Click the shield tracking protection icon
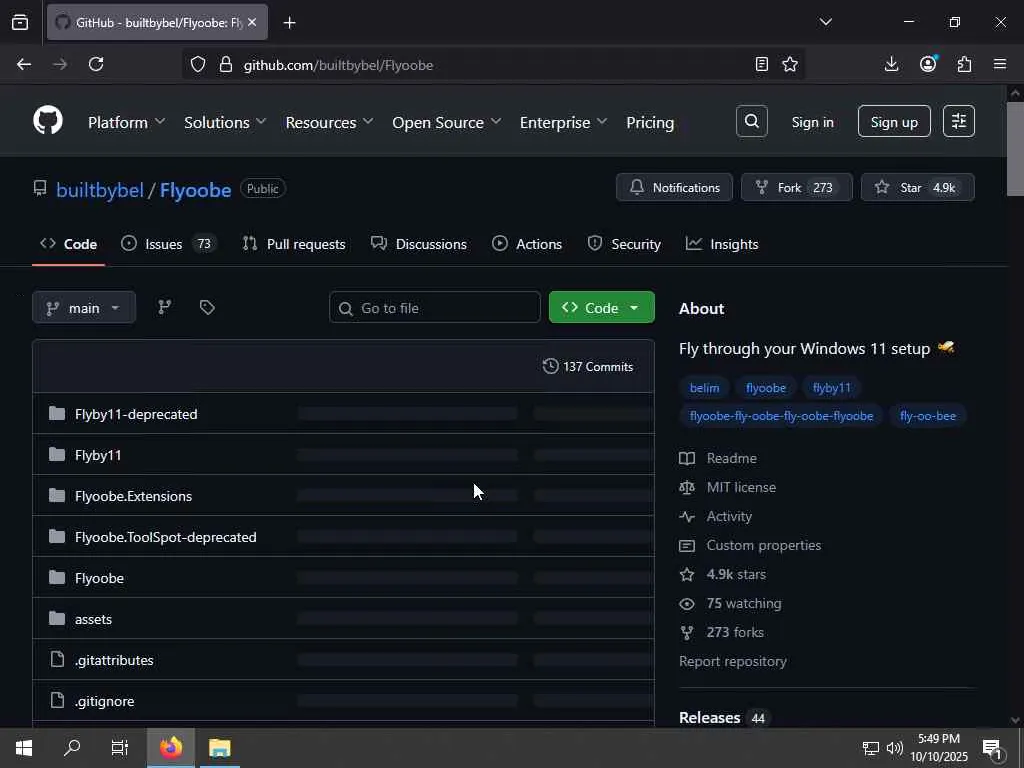The image size is (1024, 768). click(198, 64)
